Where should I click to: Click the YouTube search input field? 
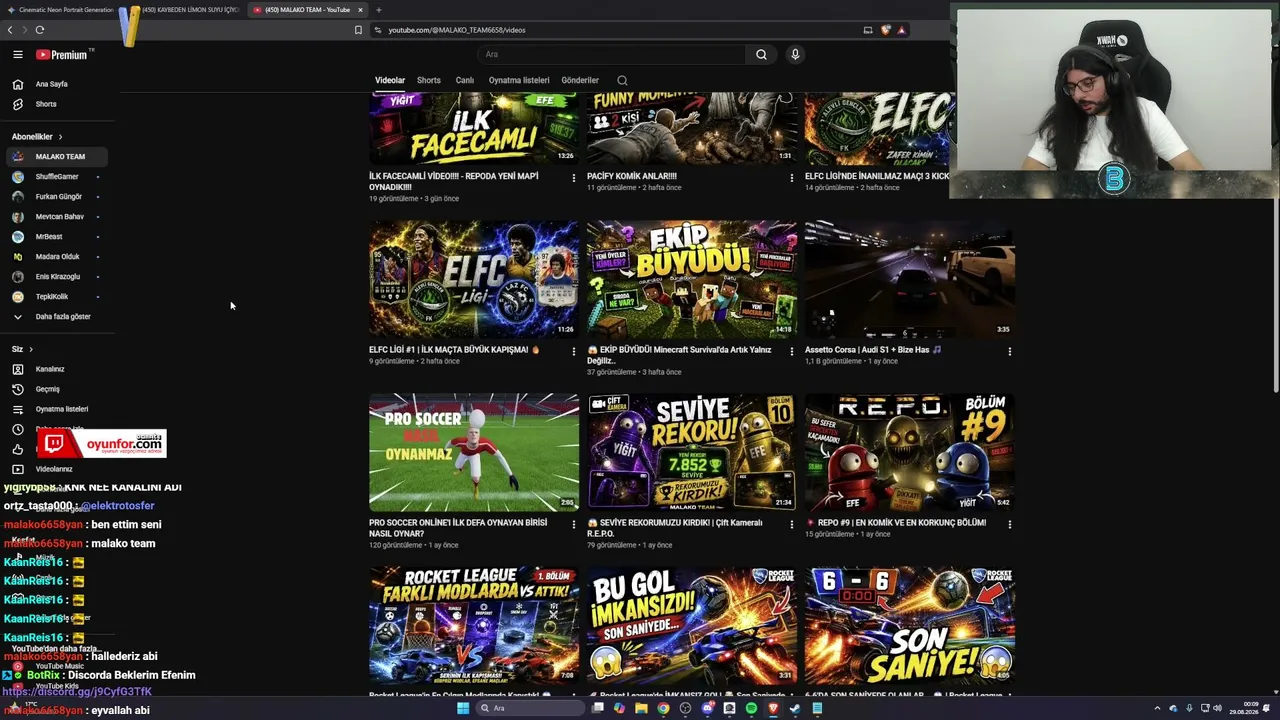(611, 55)
